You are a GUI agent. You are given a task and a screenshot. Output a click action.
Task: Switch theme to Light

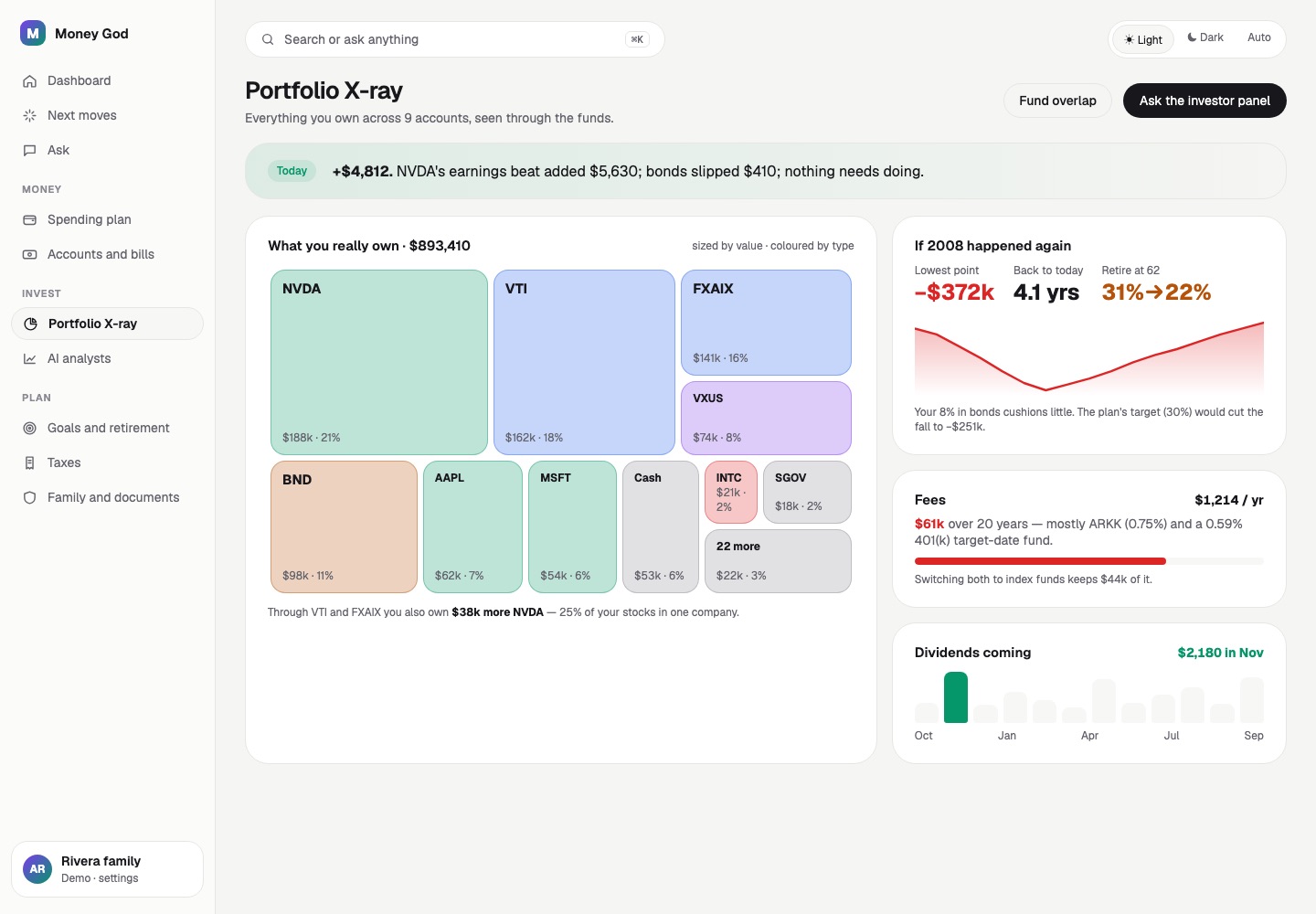click(1143, 39)
